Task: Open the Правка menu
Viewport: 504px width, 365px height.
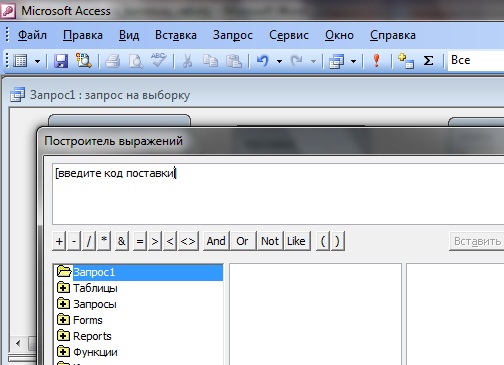Action: click(x=83, y=35)
